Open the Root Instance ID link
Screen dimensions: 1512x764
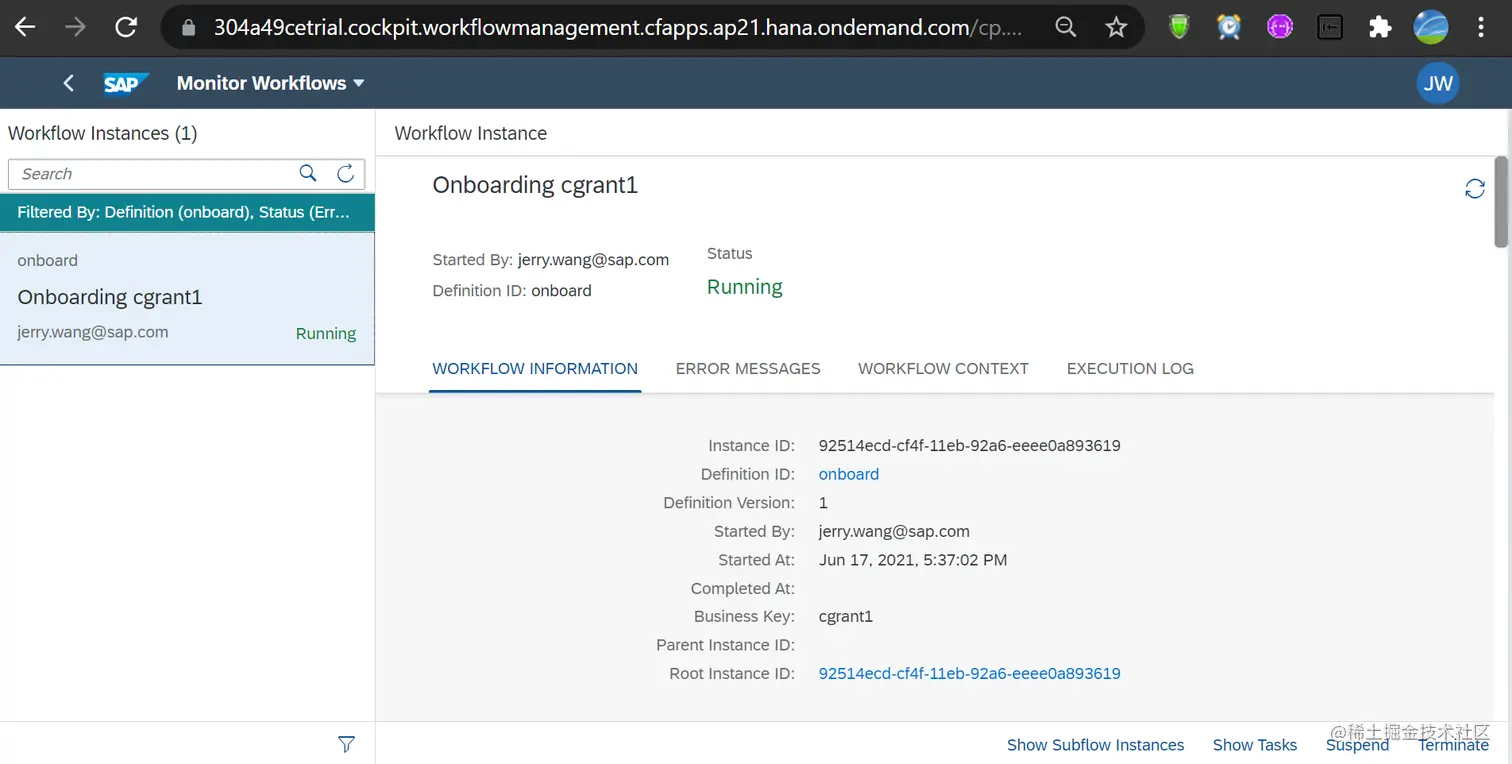click(969, 673)
